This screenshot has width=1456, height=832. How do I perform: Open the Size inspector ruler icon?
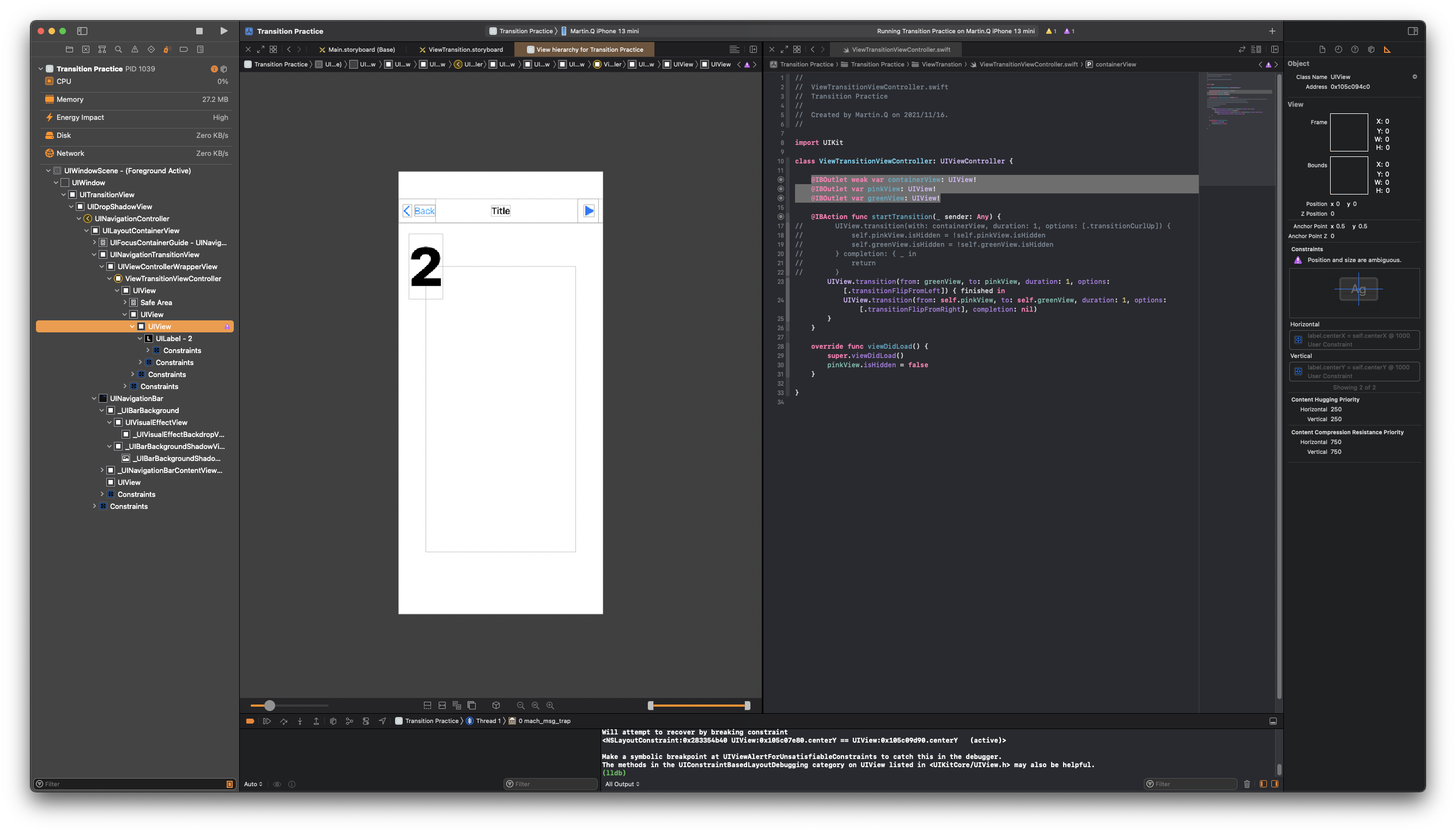pyautogui.click(x=1387, y=50)
